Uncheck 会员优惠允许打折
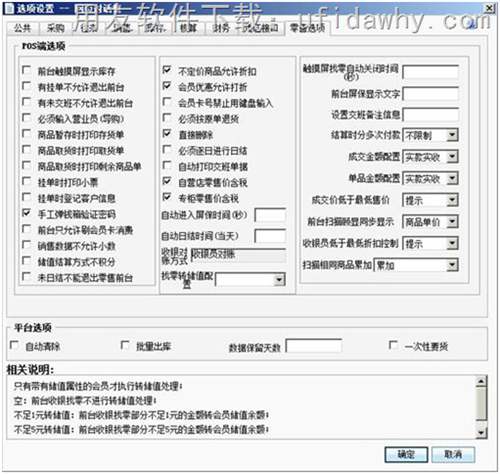 pyautogui.click(x=167, y=86)
